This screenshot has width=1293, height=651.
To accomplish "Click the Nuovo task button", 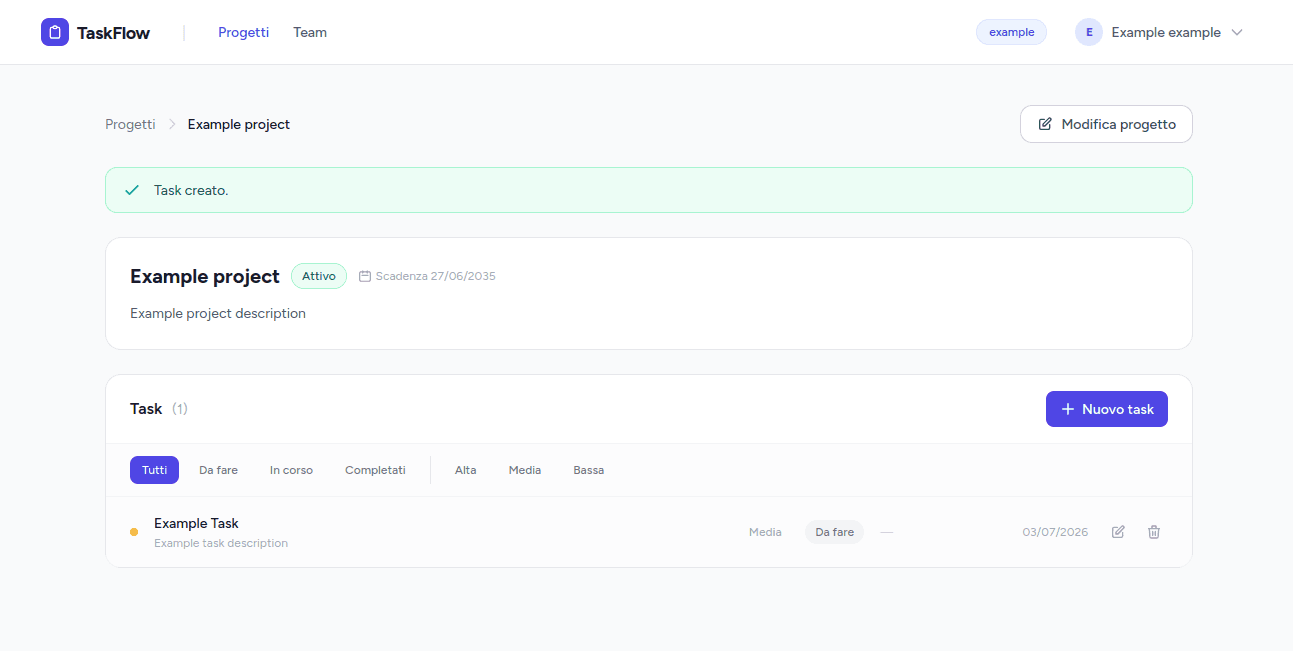I will point(1107,409).
